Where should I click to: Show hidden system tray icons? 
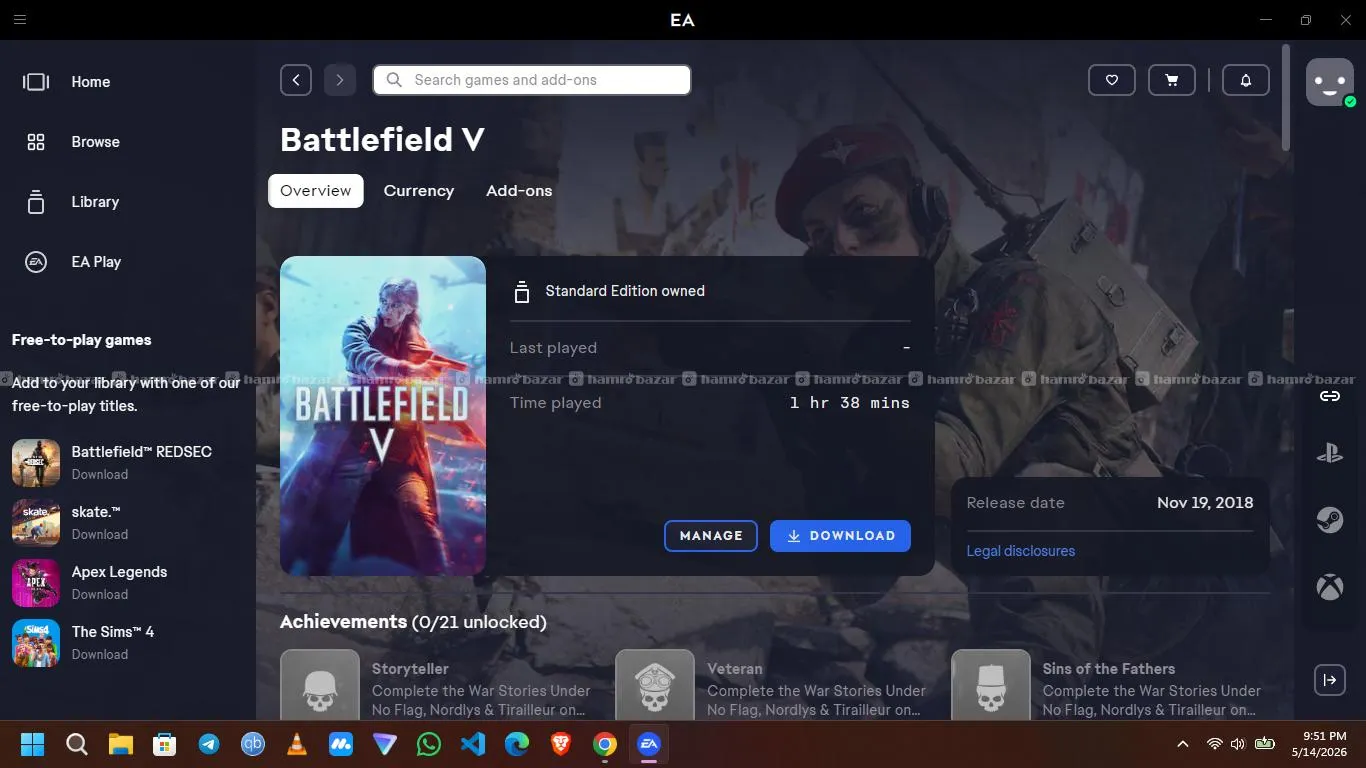[1183, 744]
